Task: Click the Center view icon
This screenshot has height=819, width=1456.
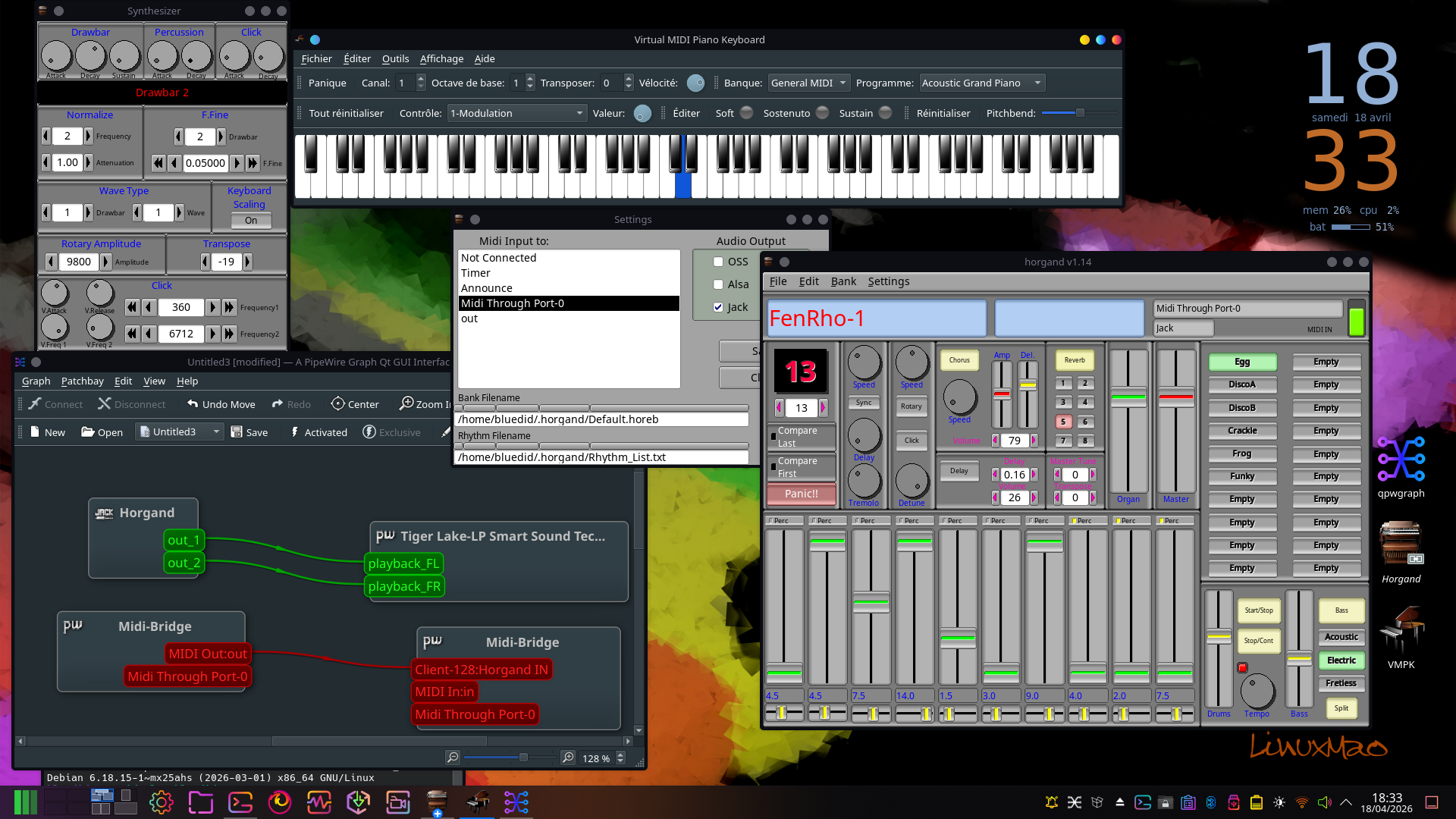Action: coord(337,404)
